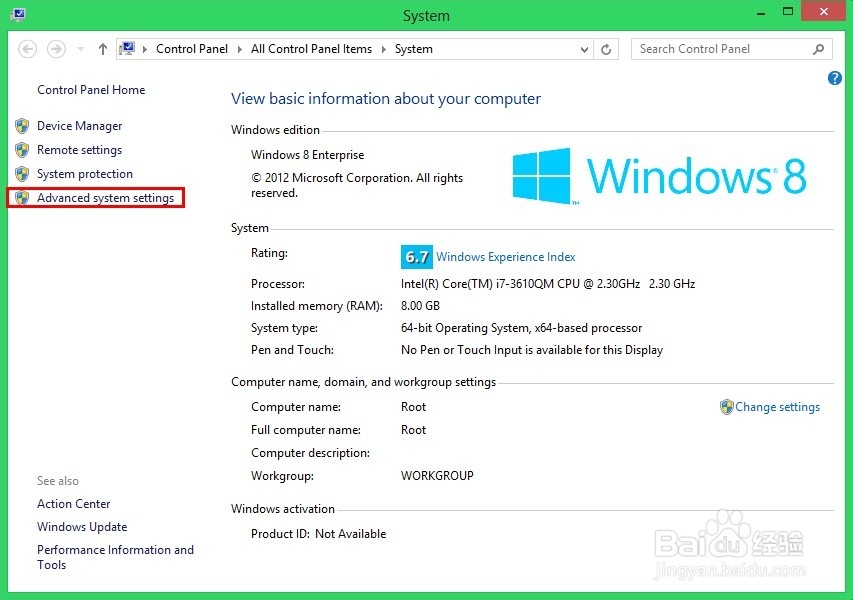This screenshot has height=600, width=853.
Task: Click the 64-bit Operating System value
Action: click(521, 328)
